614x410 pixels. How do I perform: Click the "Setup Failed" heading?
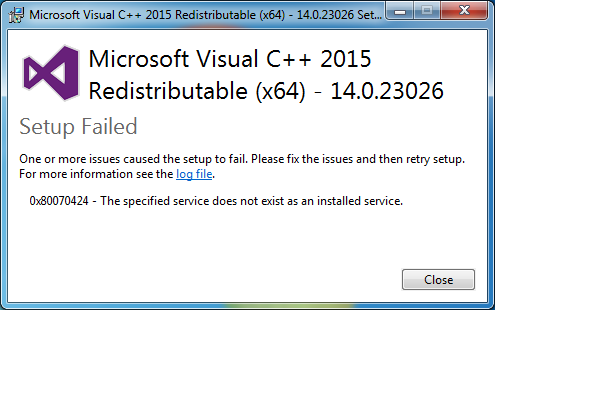(x=78, y=127)
